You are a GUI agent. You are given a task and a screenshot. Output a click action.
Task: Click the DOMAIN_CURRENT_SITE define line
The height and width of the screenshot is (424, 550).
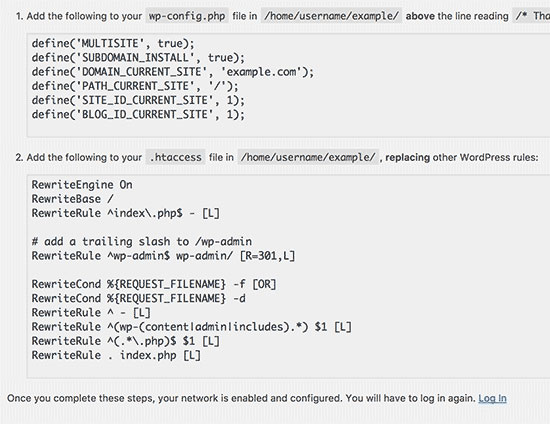(173, 72)
